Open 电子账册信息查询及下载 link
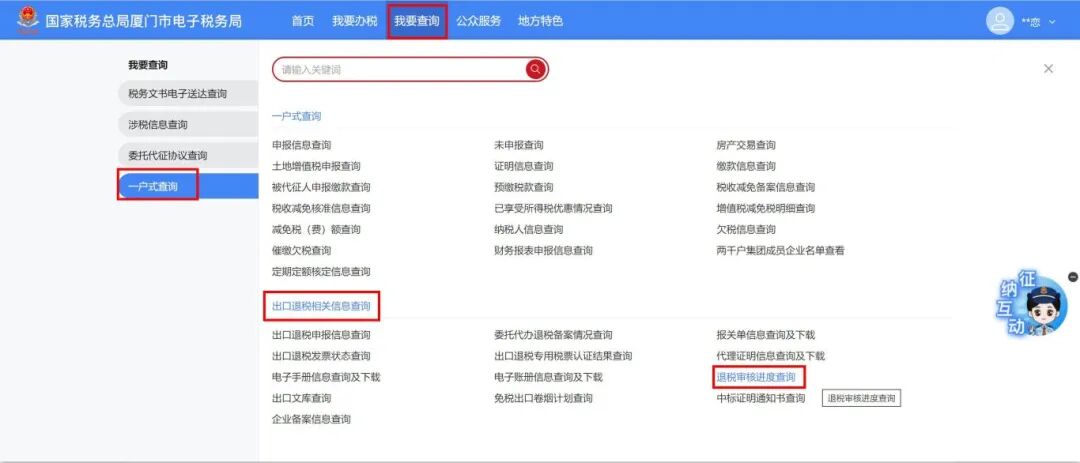 (x=548, y=377)
